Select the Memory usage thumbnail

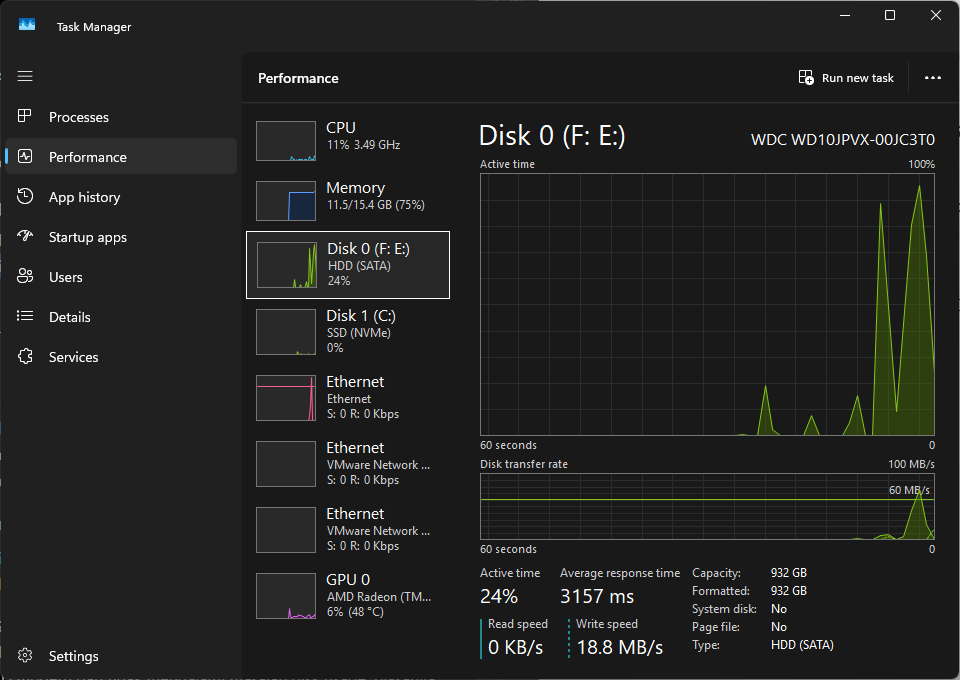coord(286,201)
